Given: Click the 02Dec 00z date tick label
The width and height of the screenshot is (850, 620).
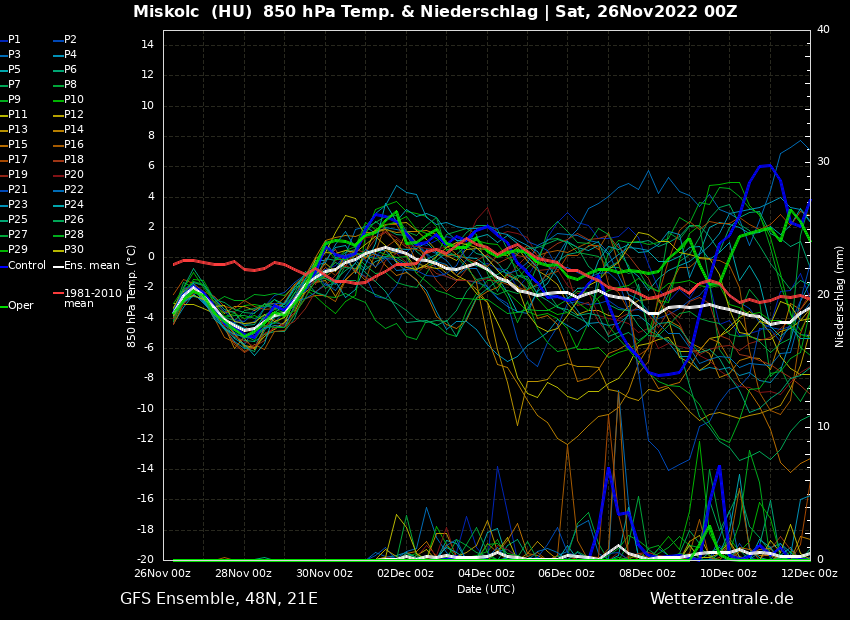Looking at the screenshot, I should click(405, 574).
